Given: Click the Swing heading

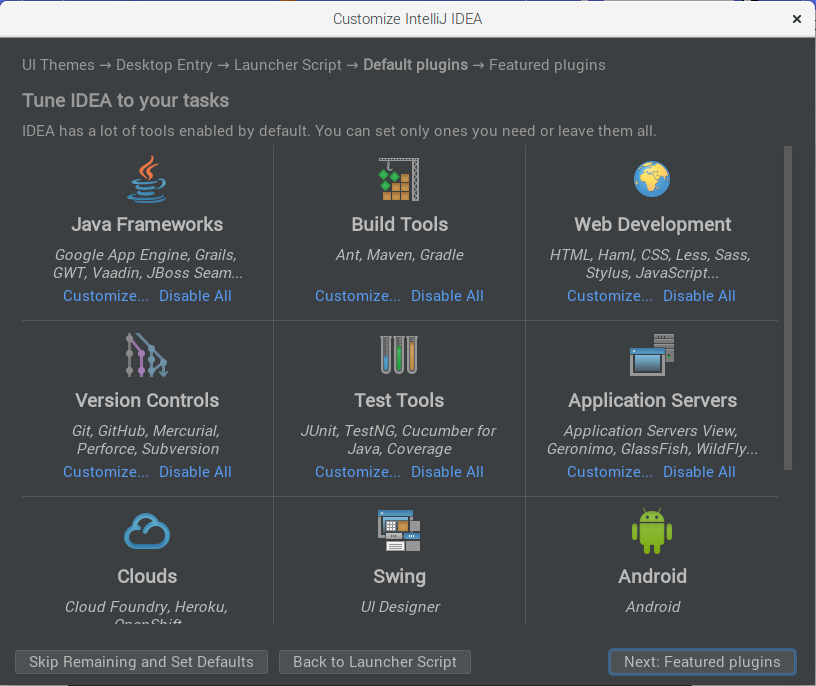Looking at the screenshot, I should [x=399, y=576].
